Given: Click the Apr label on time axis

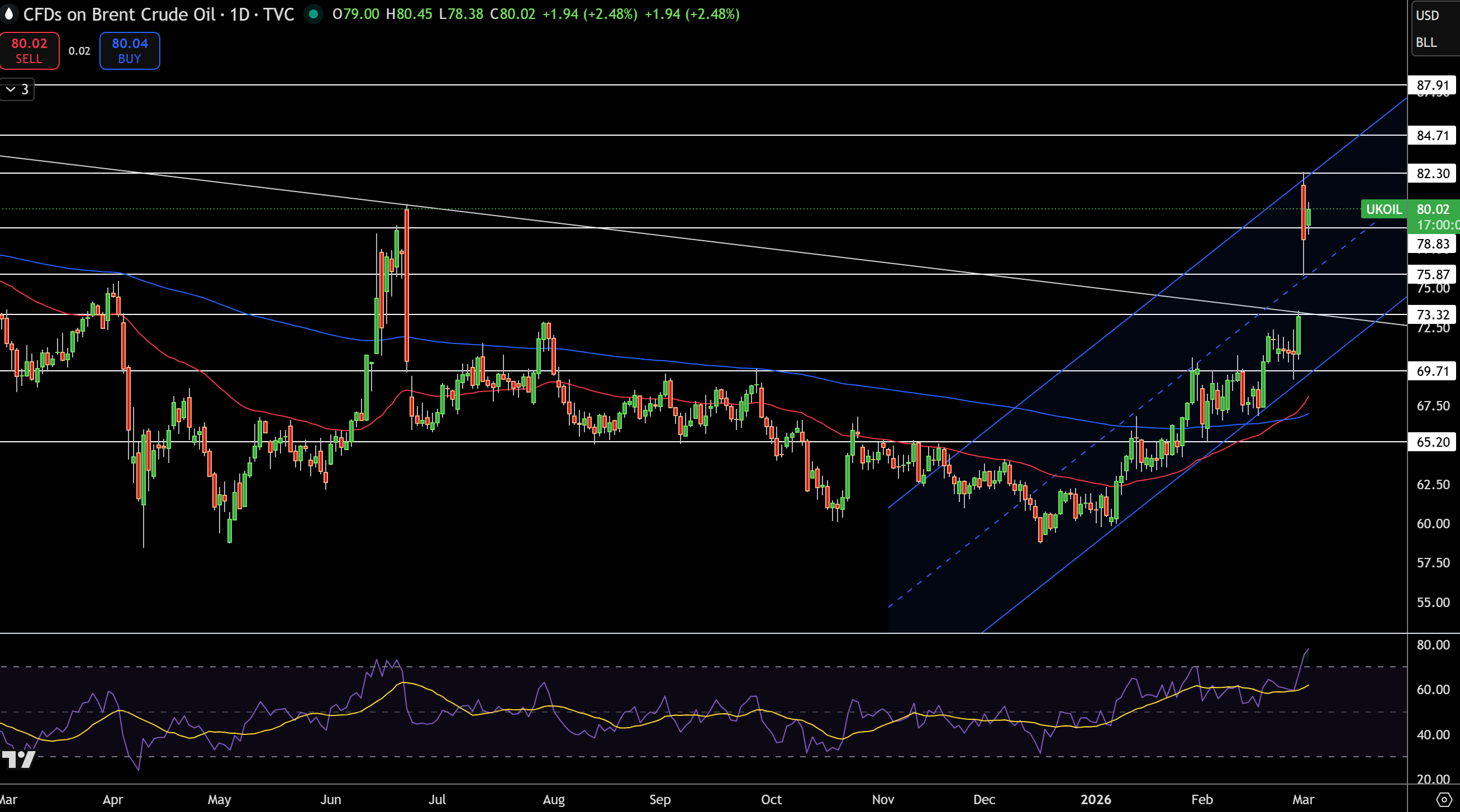Looking at the screenshot, I should point(113,800).
